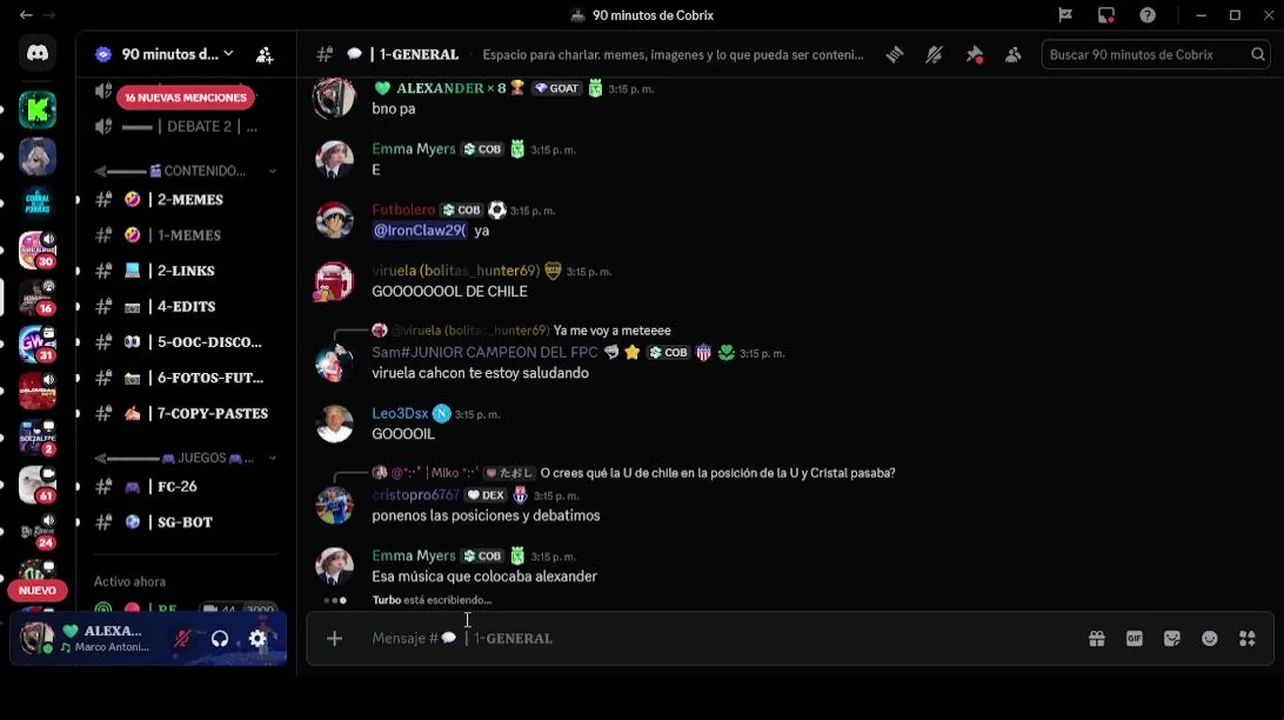Toggle member list visibility
Viewport: 1284px width, 720px height.
coord(1013,55)
